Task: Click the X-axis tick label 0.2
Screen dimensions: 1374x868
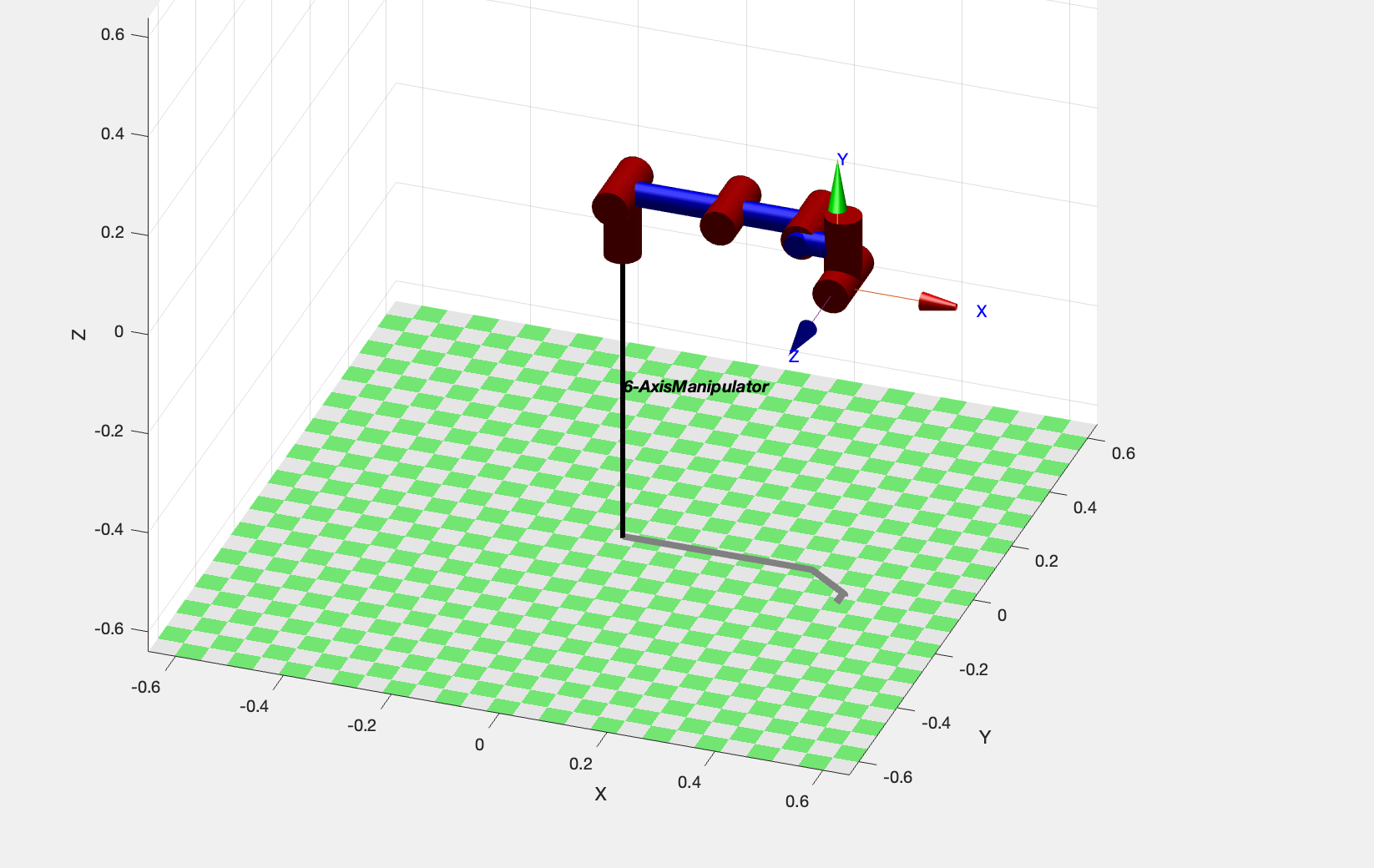Action: [x=581, y=765]
